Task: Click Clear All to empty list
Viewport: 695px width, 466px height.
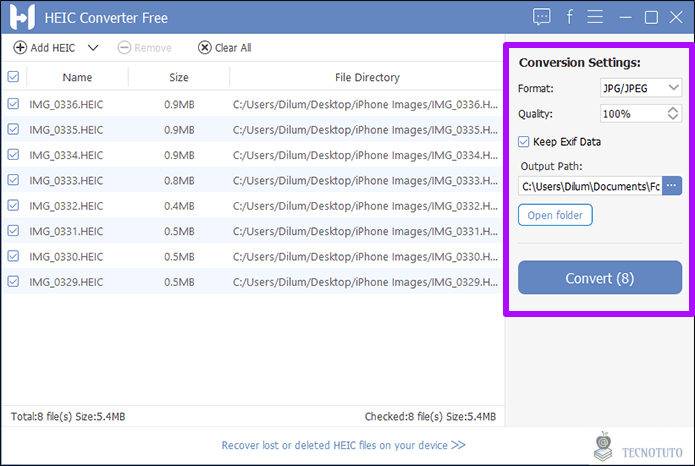Action: click(x=225, y=47)
